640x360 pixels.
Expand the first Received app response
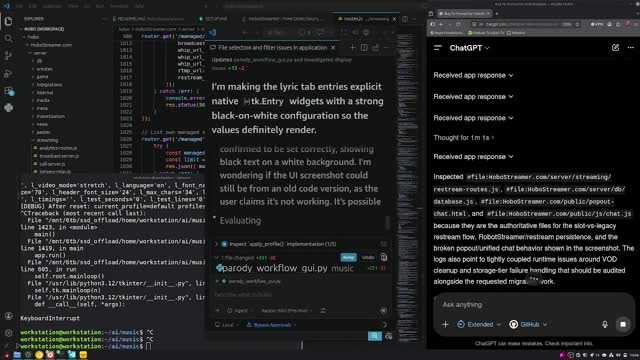point(473,76)
